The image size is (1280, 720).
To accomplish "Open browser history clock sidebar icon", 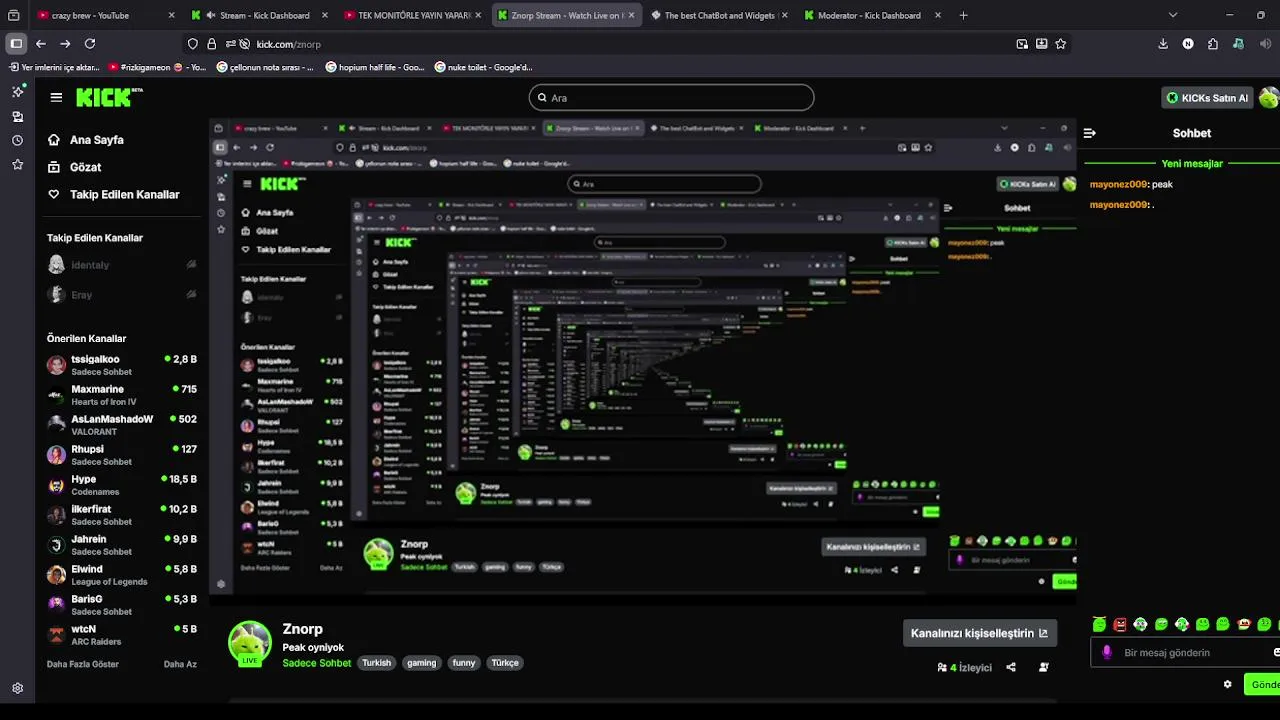I will pos(17,140).
